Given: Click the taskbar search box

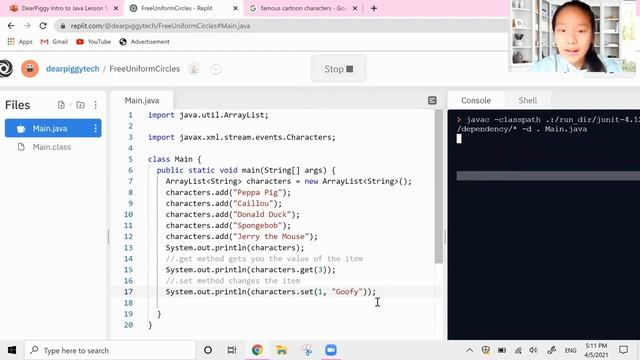Looking at the screenshot, I should [110, 350].
